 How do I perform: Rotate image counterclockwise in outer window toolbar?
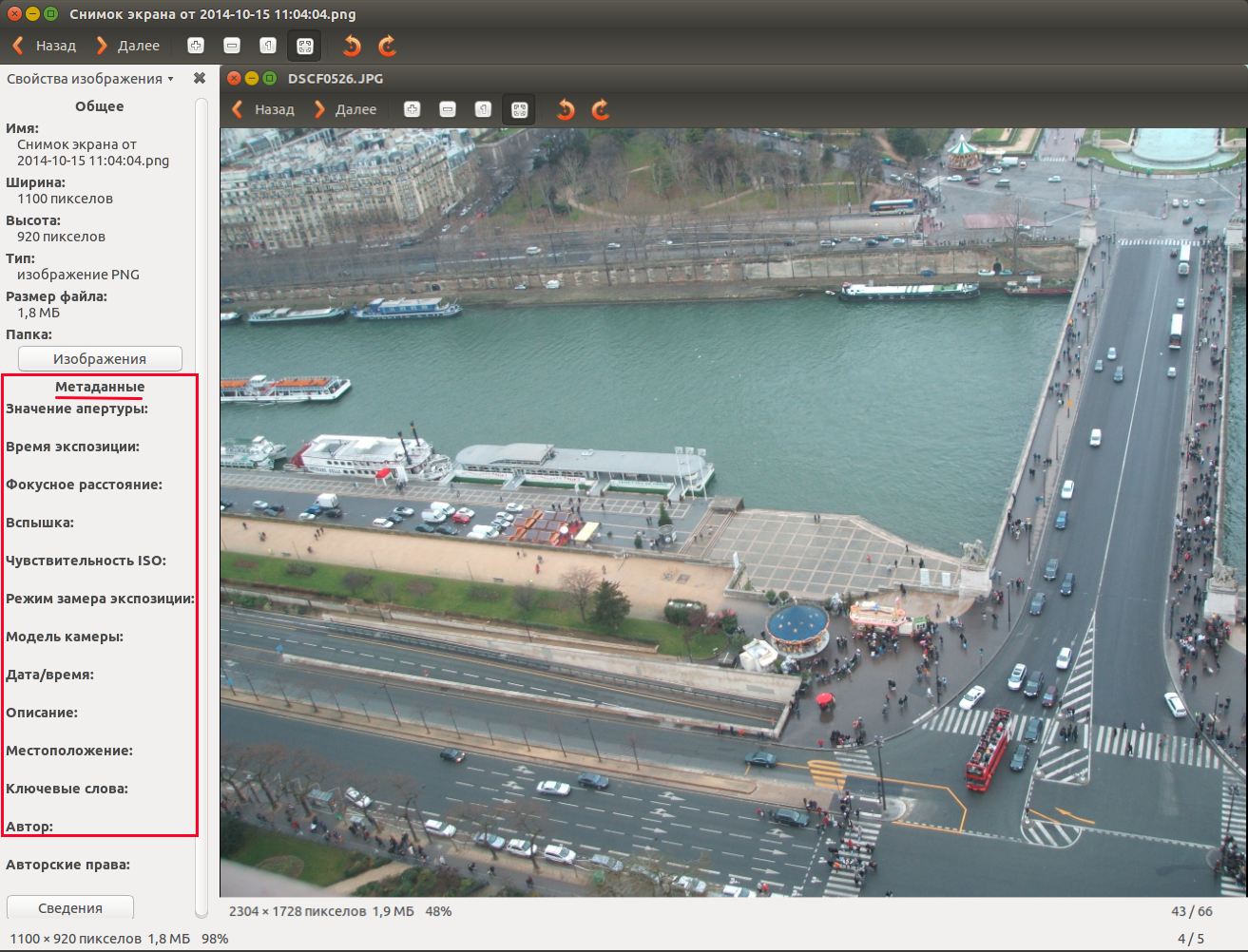pyautogui.click(x=352, y=46)
